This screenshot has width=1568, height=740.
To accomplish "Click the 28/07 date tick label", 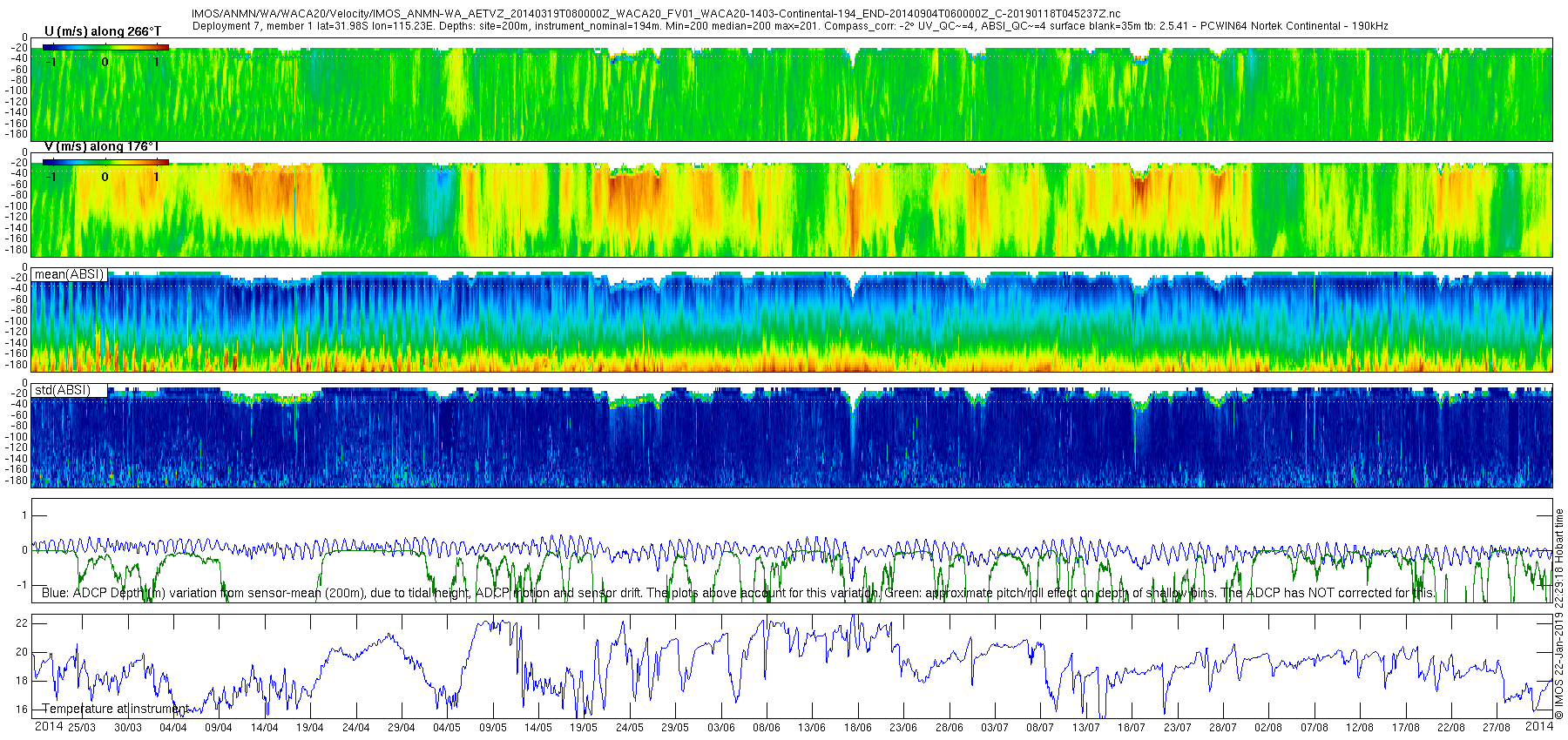I will (1223, 728).
